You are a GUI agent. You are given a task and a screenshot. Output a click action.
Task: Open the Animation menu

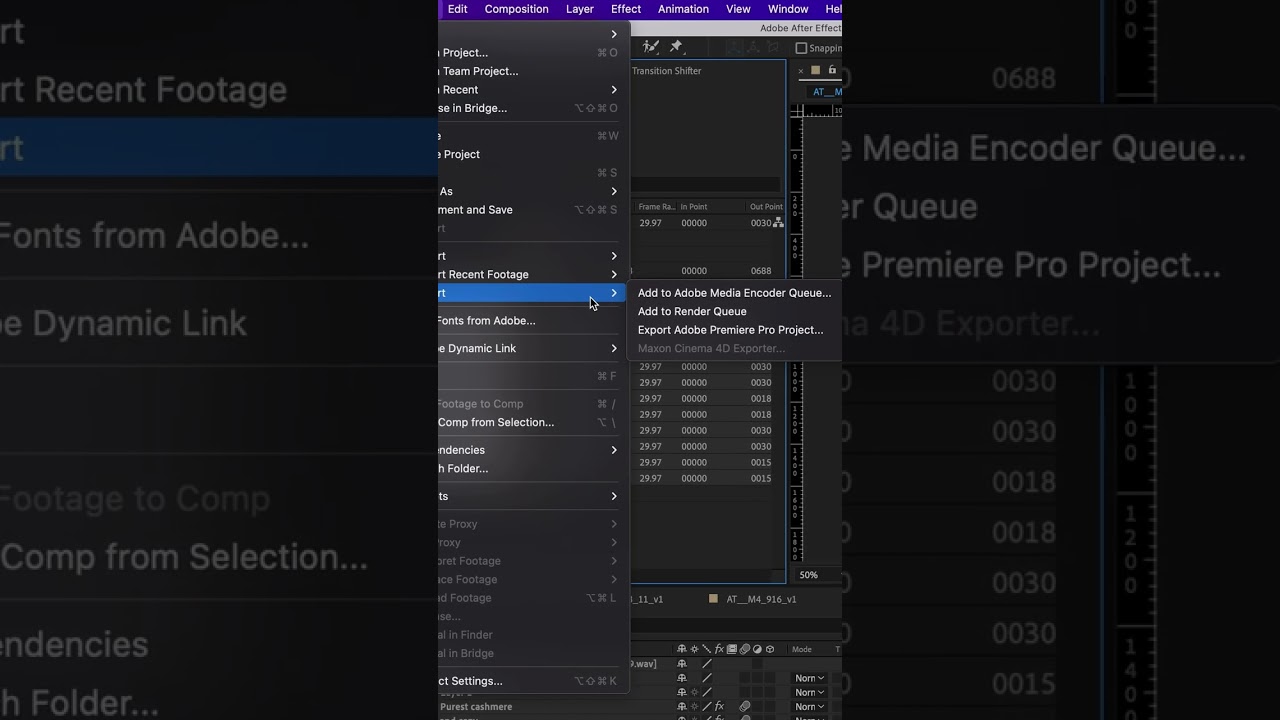pos(683,9)
